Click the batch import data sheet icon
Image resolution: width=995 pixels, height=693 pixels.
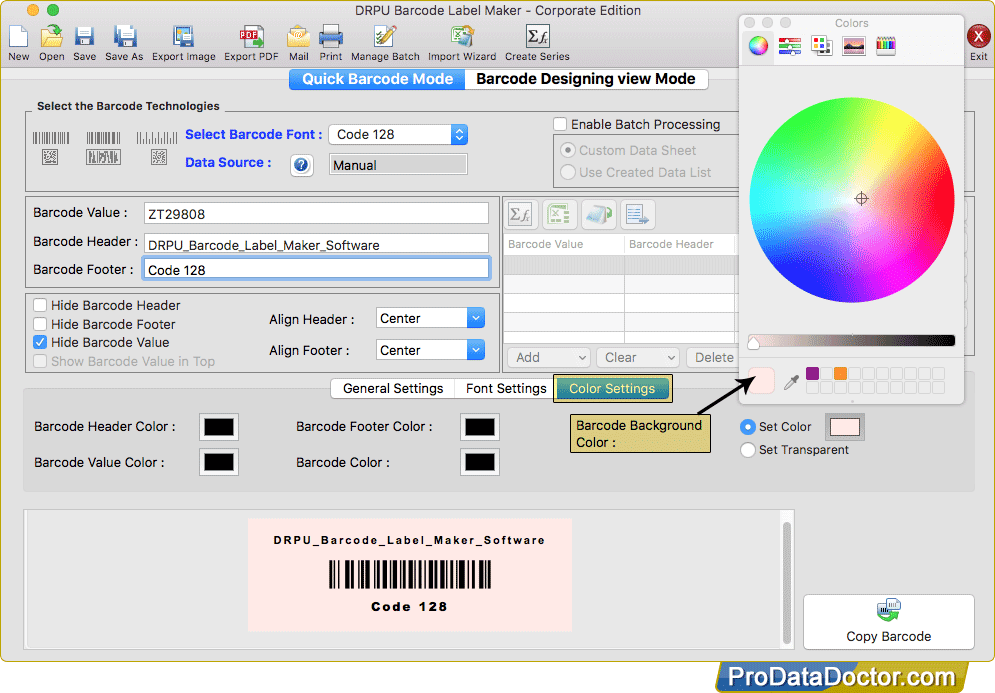click(x=599, y=214)
